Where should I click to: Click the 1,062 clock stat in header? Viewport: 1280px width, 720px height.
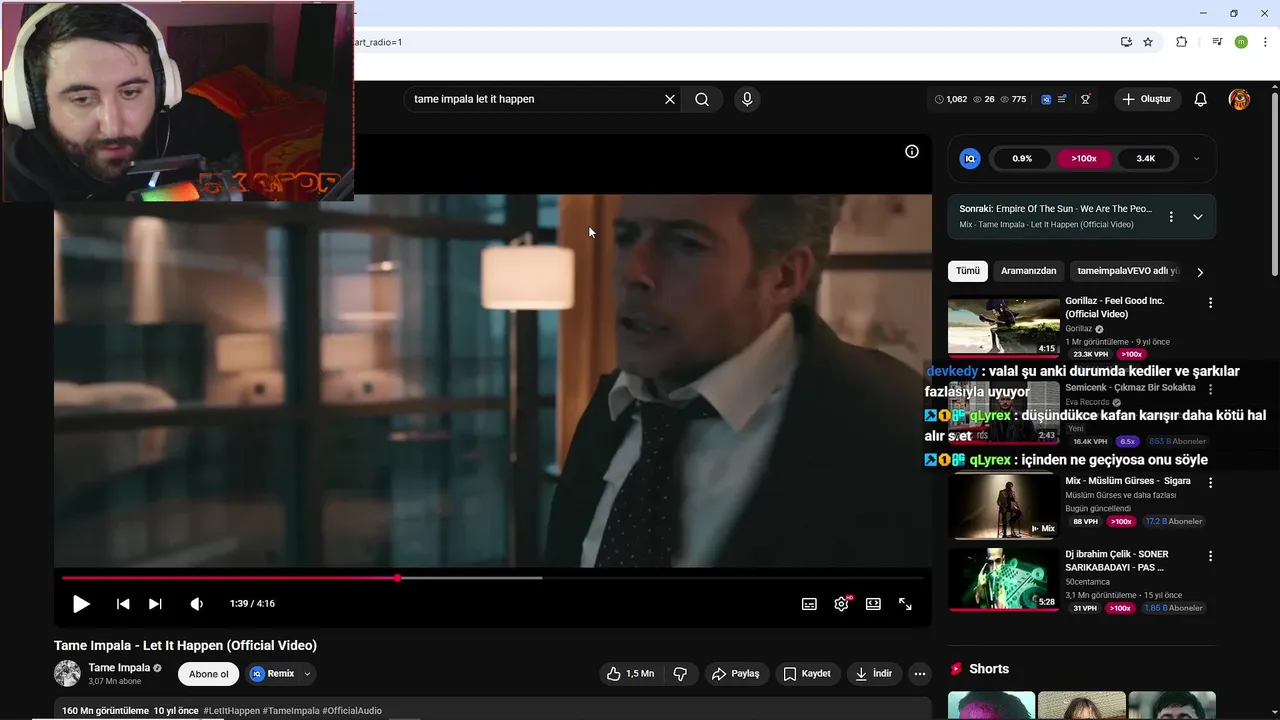pyautogui.click(x=951, y=99)
